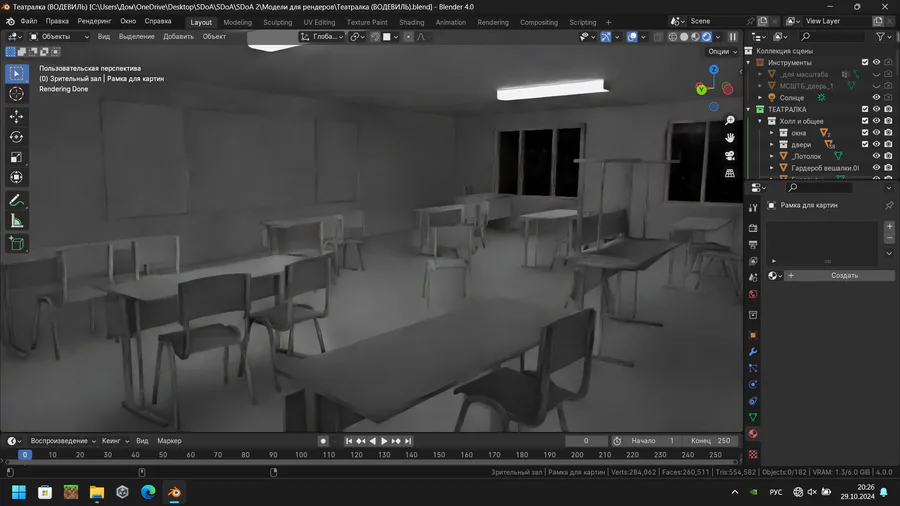
Task: Toggle gizmo visibility in viewport header
Action: pos(606,37)
